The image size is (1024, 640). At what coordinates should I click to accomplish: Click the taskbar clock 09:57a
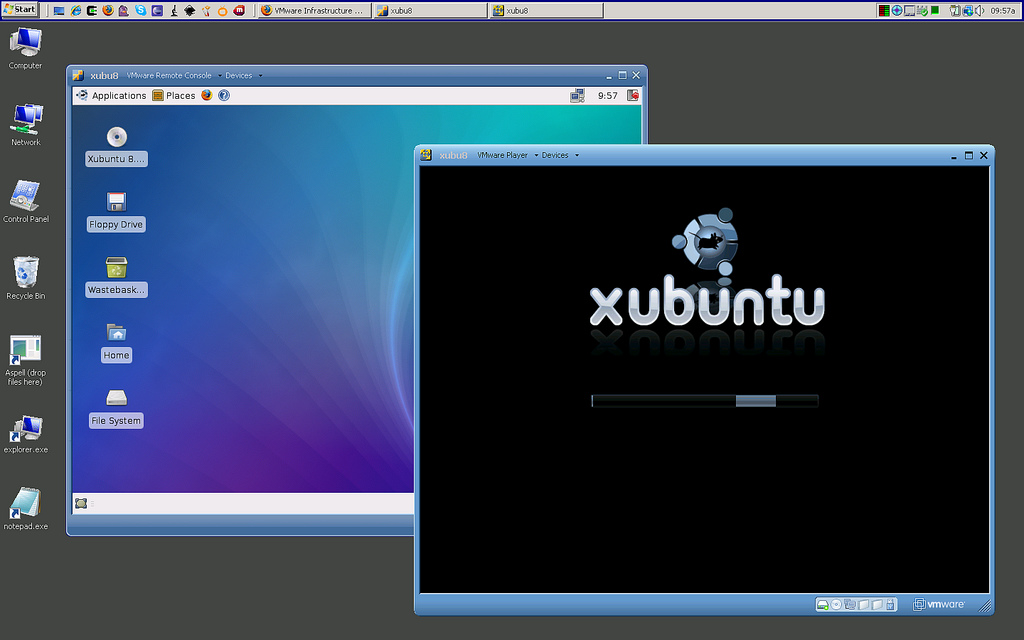click(1002, 10)
